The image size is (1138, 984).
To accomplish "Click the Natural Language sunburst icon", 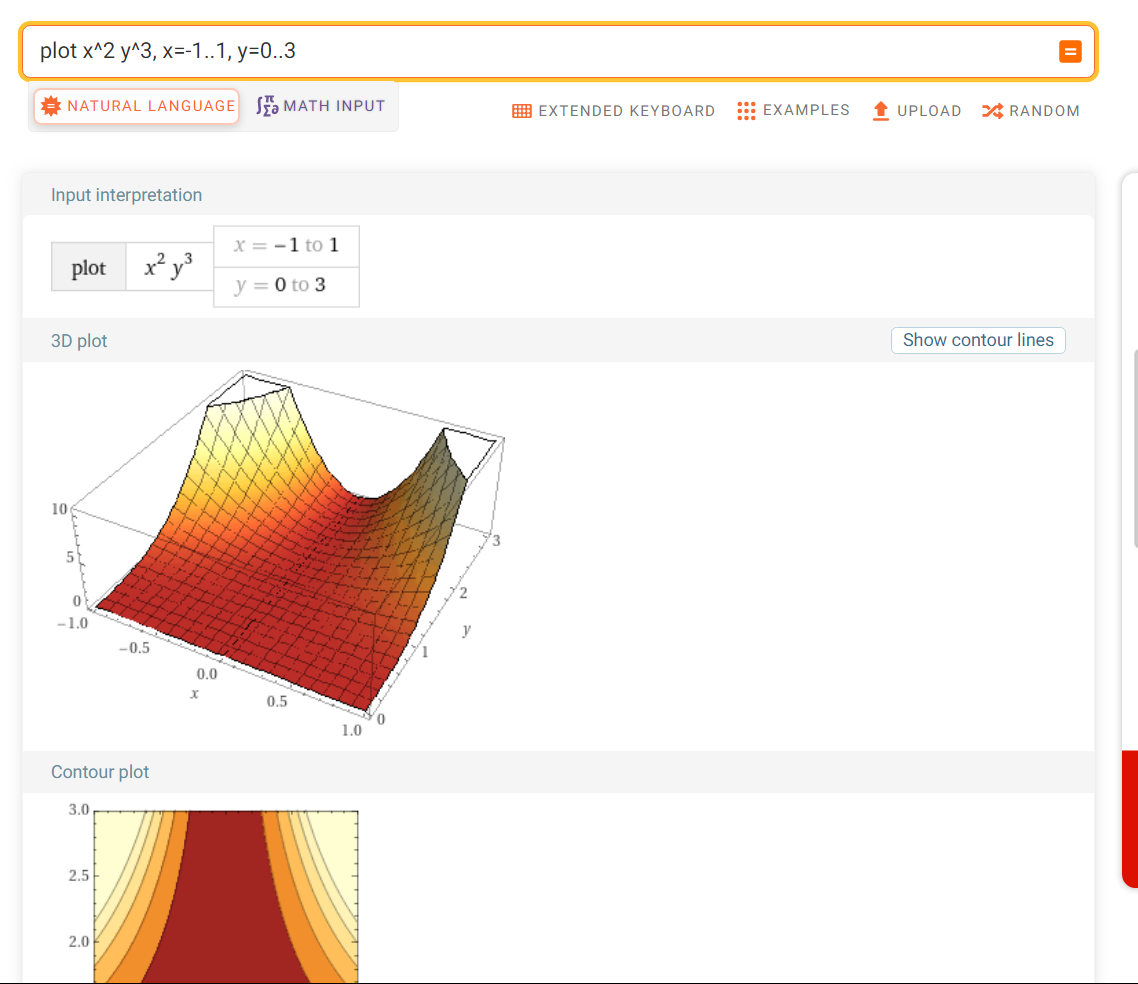I will click(x=51, y=106).
